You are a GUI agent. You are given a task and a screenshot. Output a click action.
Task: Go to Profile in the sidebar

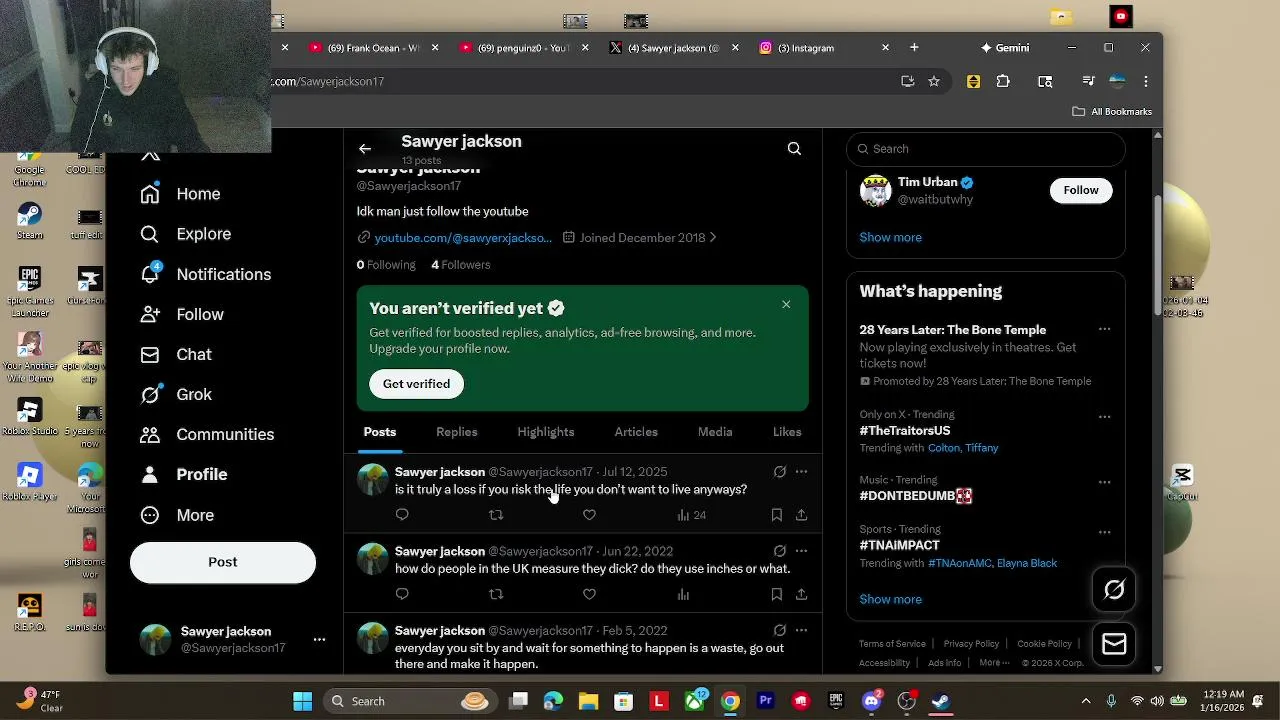(x=184, y=474)
